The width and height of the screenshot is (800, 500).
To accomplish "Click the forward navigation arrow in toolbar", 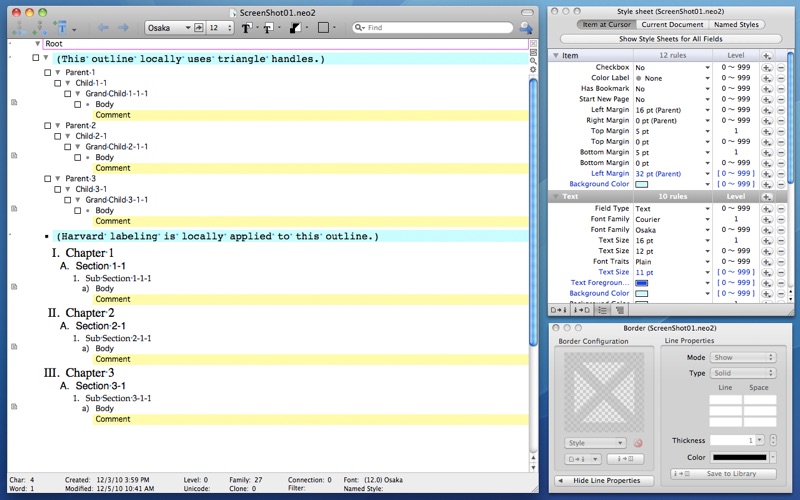I will (123, 28).
